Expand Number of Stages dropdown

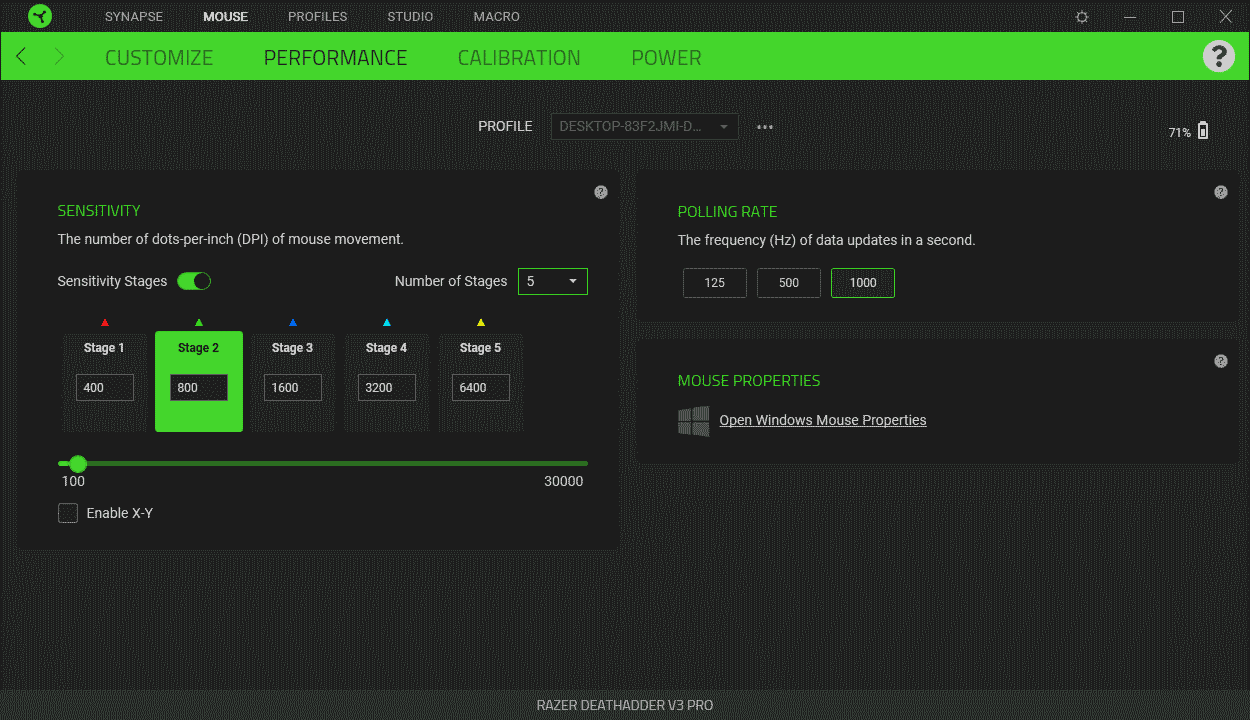[x=553, y=281]
